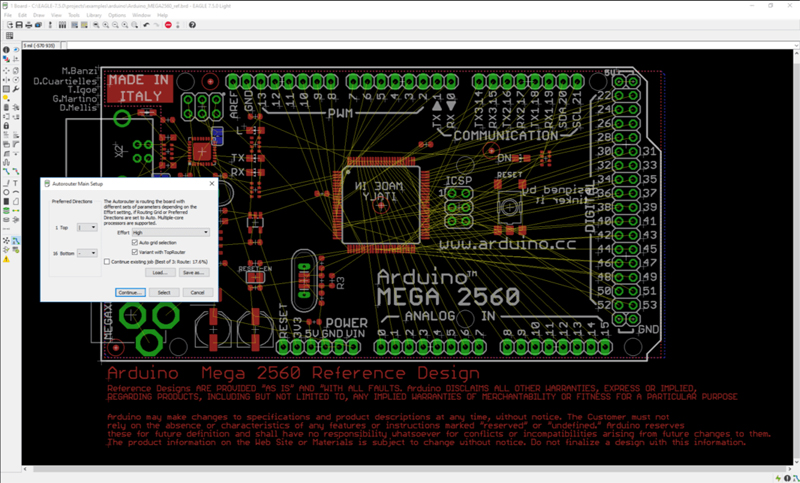Open the 16 Bottom direction dropdown
Viewport: 800px width, 483px height.
tap(87, 253)
